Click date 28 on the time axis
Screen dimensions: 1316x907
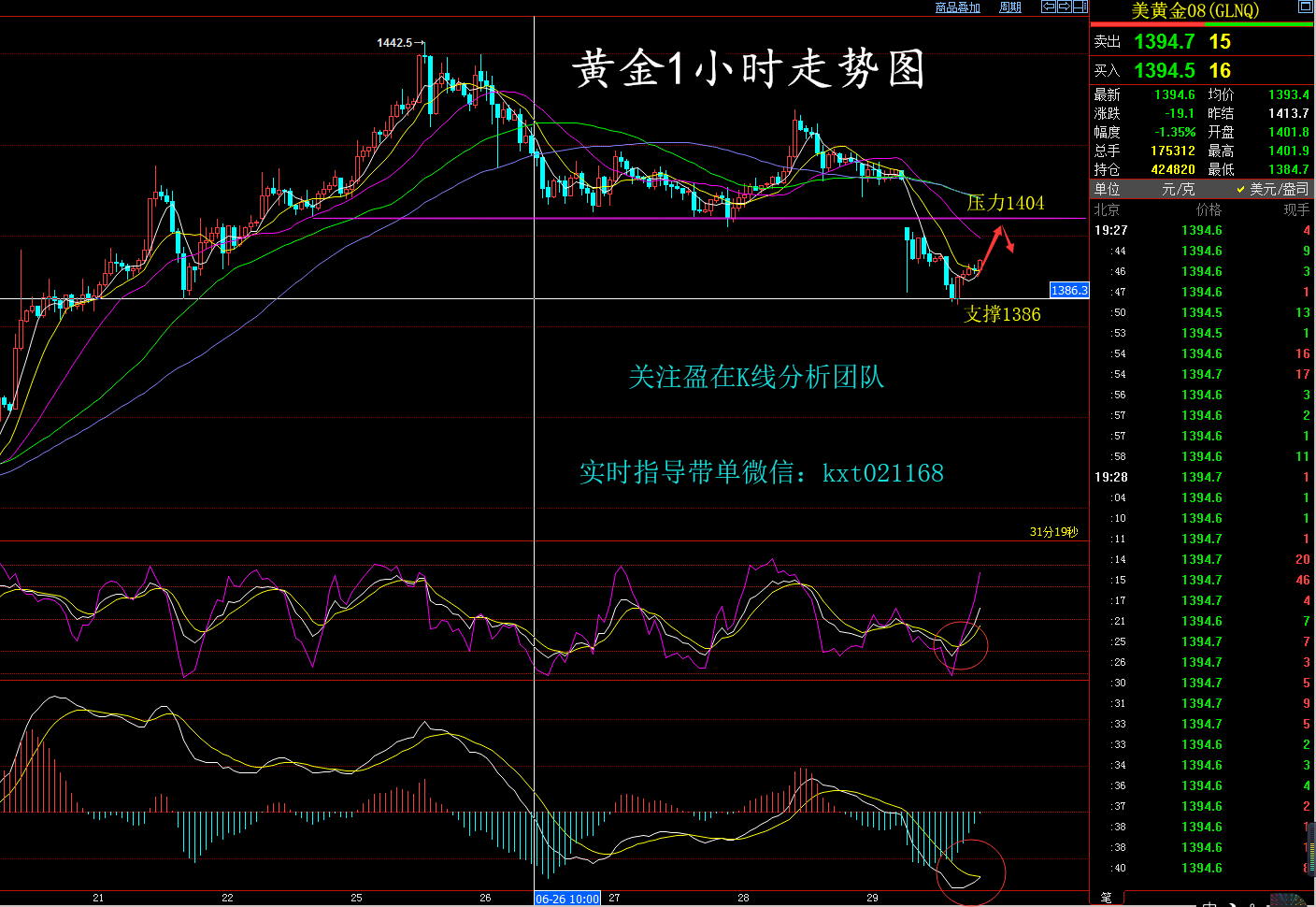tap(743, 898)
